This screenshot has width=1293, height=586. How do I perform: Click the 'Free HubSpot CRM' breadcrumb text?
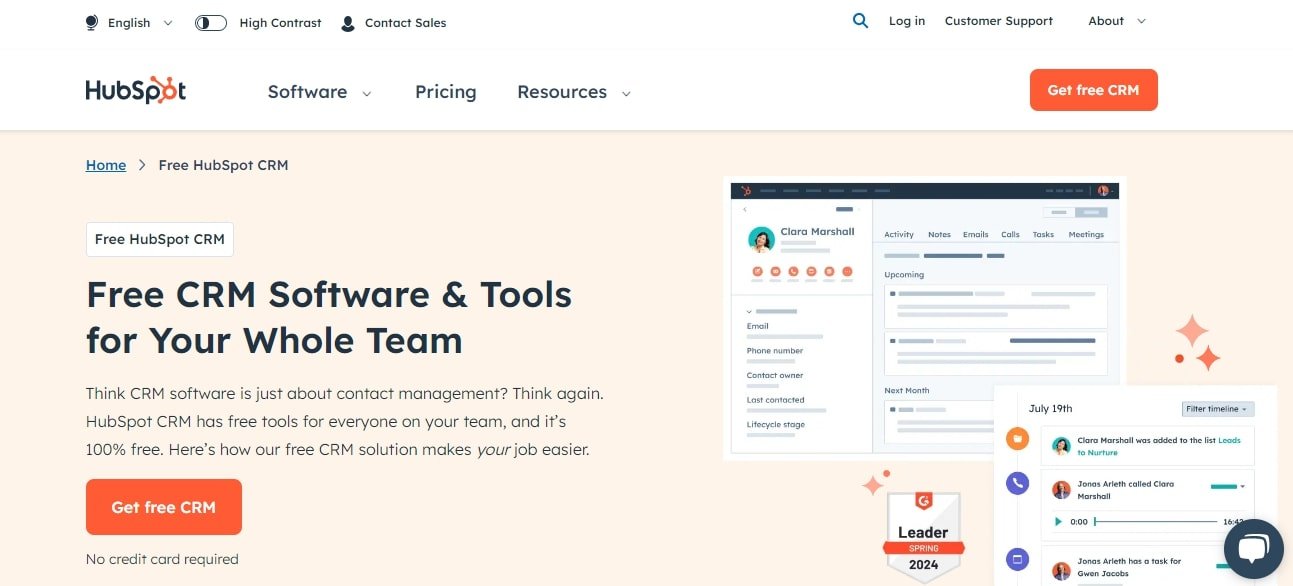coord(223,165)
